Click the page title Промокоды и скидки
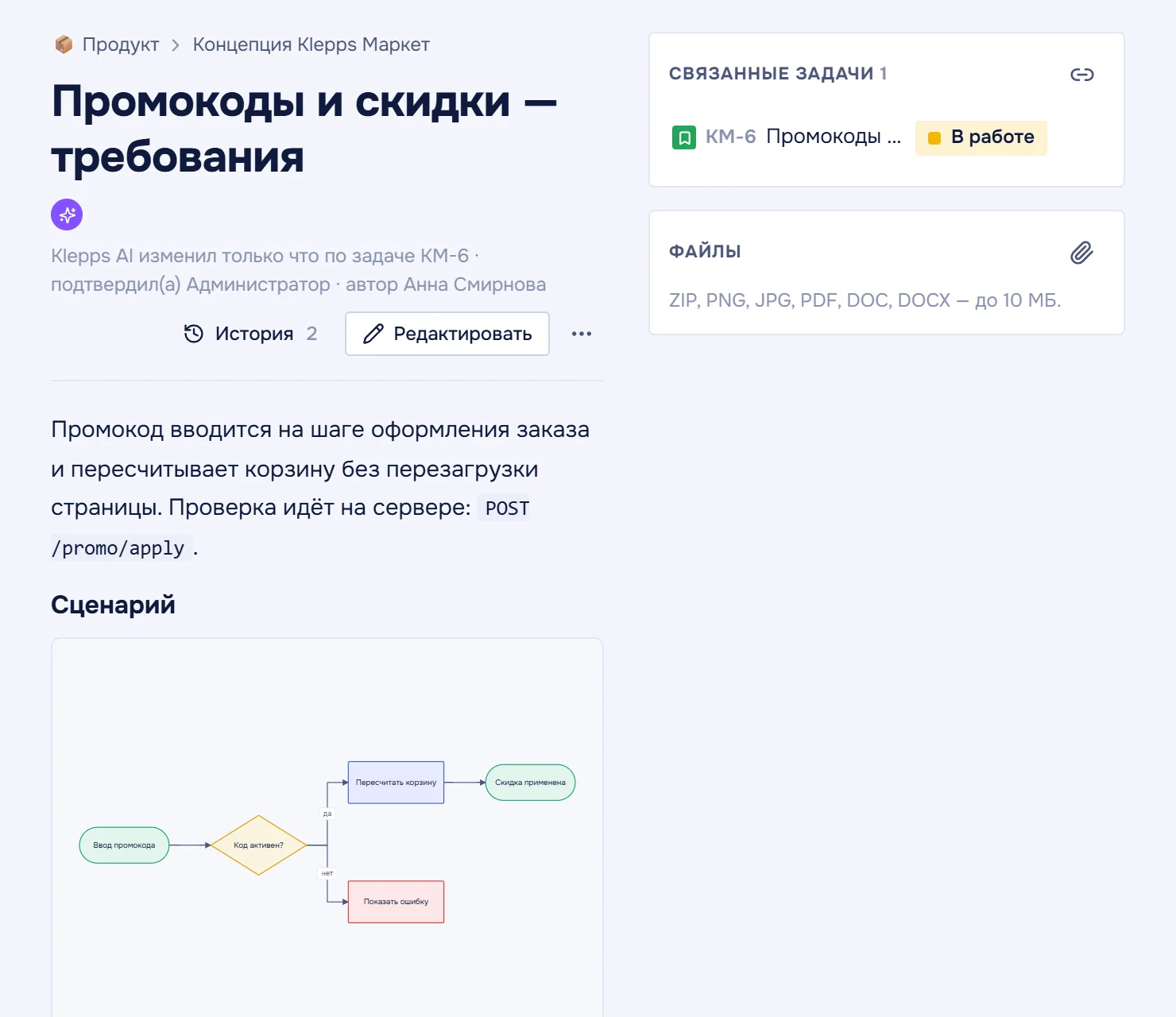The height and width of the screenshot is (1017, 1176). [304, 129]
